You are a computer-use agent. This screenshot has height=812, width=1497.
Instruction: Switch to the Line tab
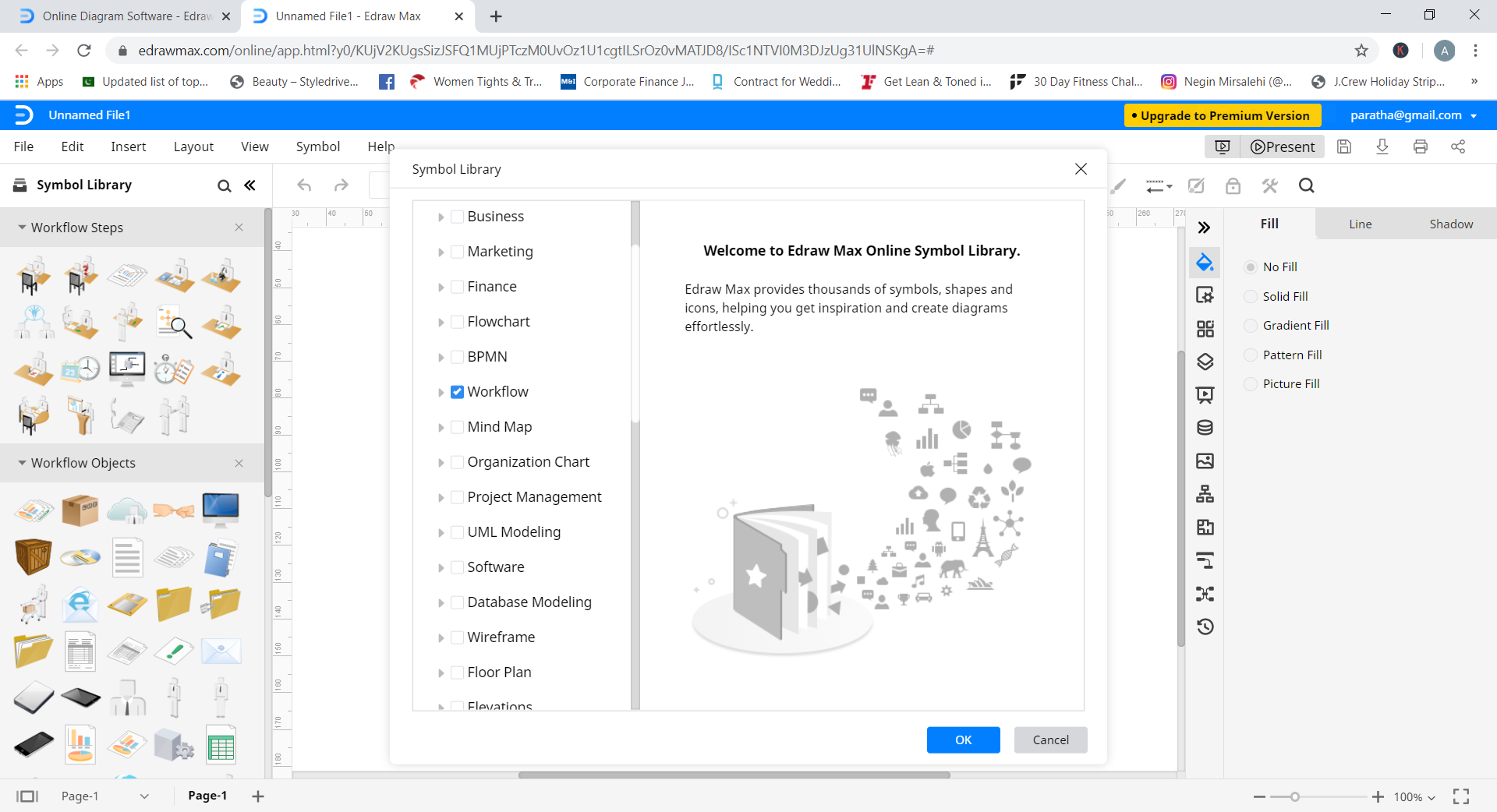point(1361,224)
